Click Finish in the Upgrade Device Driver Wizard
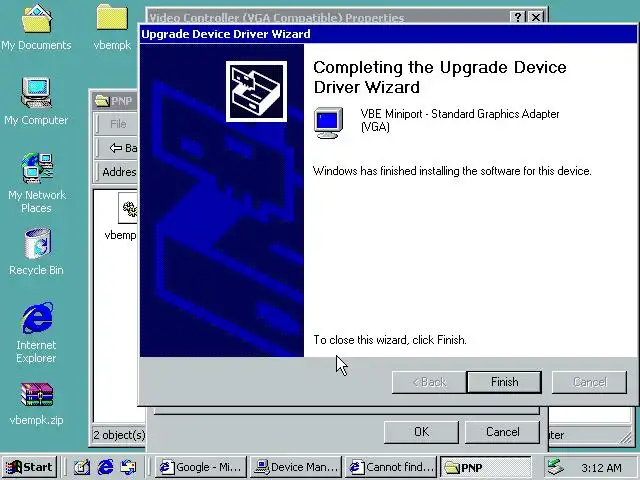 tap(504, 382)
